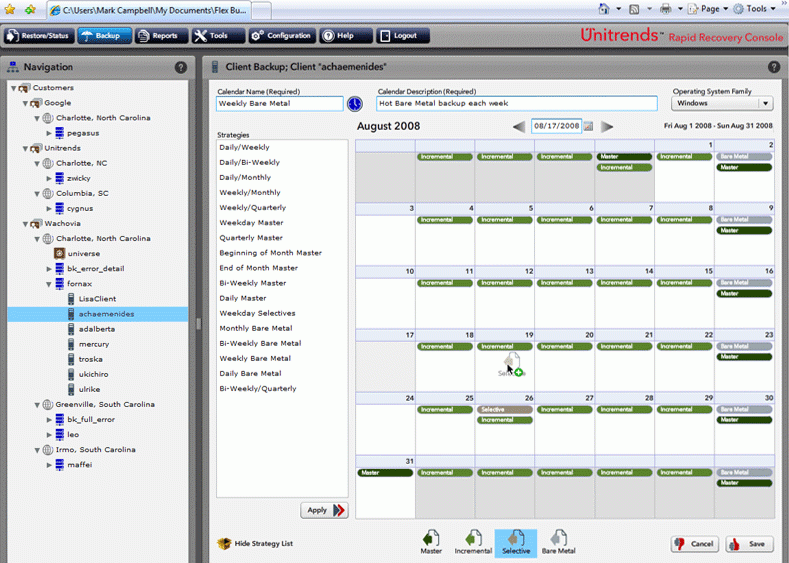Click the add to favorites star icon
The height and width of the screenshot is (563, 789).
point(30,9)
